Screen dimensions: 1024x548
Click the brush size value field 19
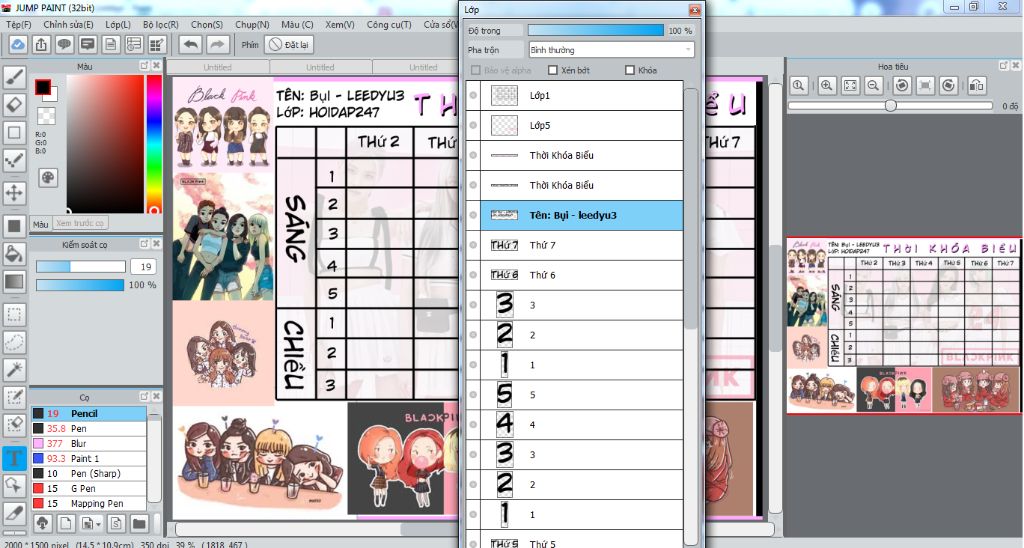pyautogui.click(x=145, y=266)
